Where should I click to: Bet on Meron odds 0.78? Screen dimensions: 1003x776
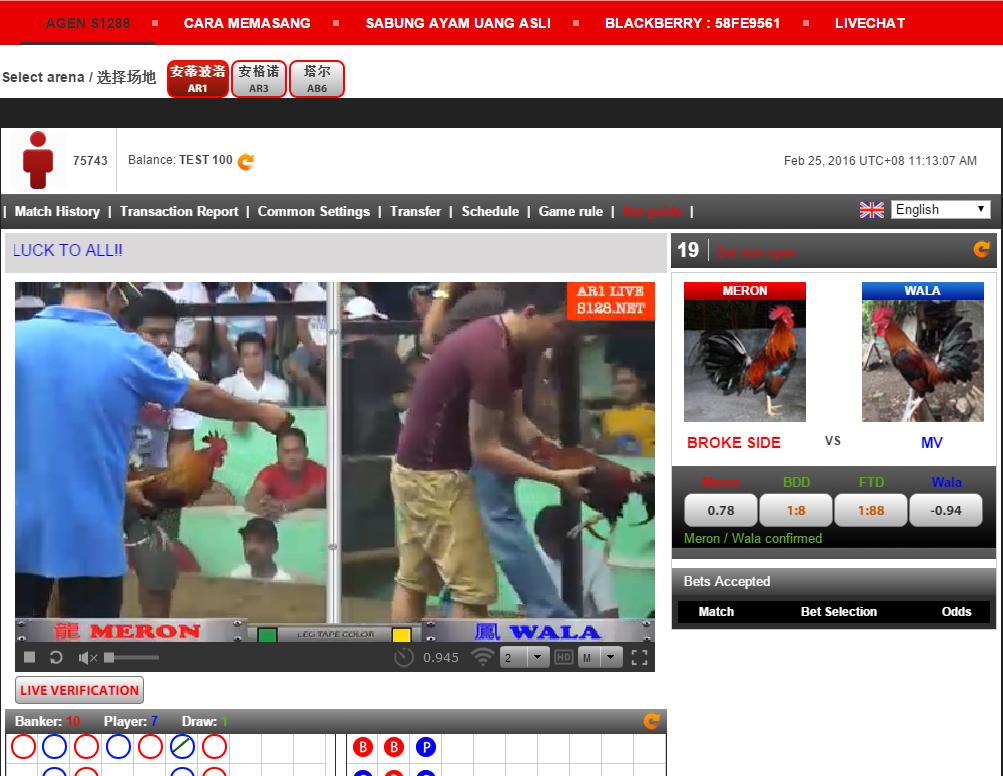click(720, 510)
